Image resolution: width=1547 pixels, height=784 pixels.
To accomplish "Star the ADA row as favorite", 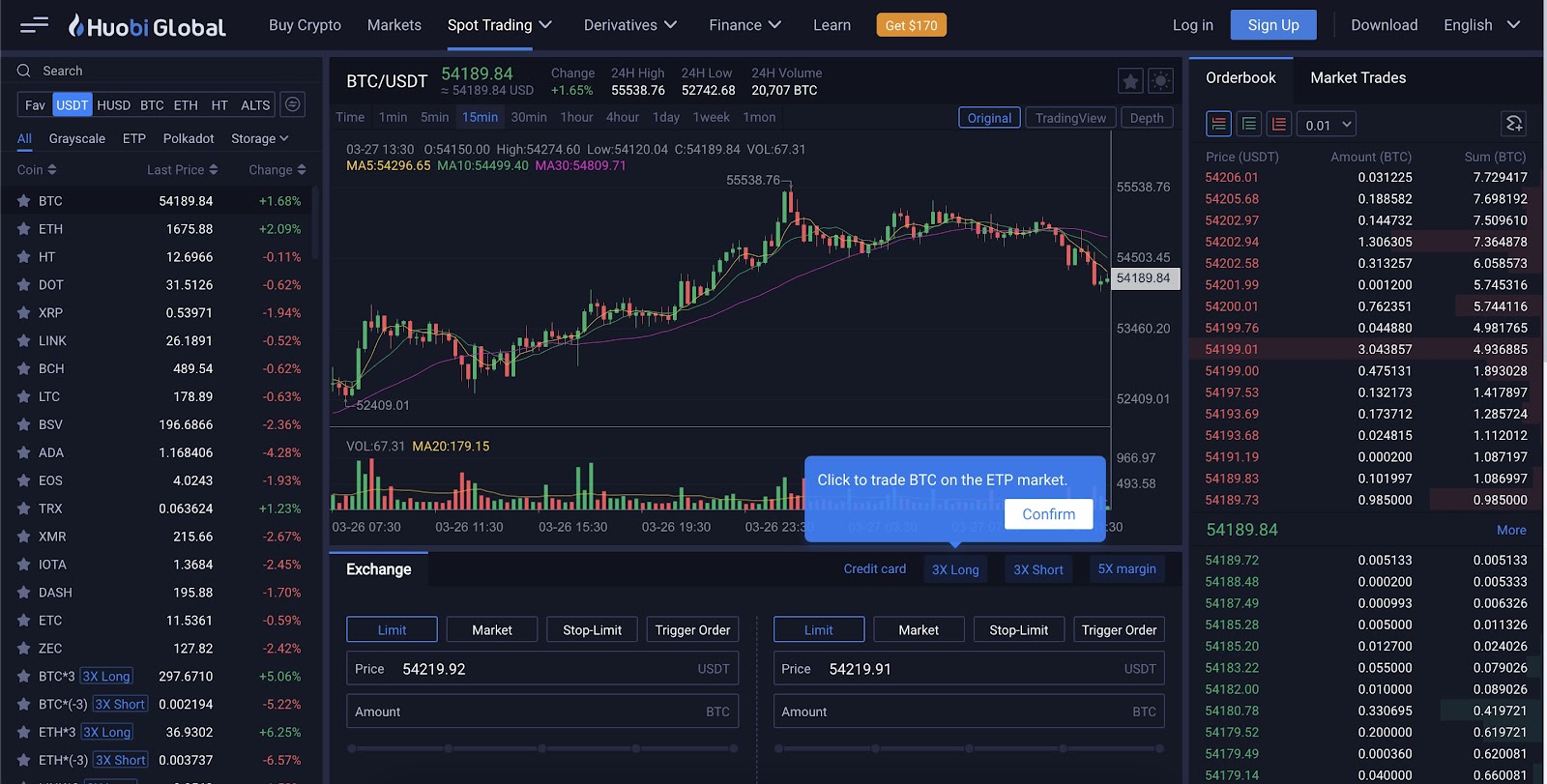I will [23, 452].
